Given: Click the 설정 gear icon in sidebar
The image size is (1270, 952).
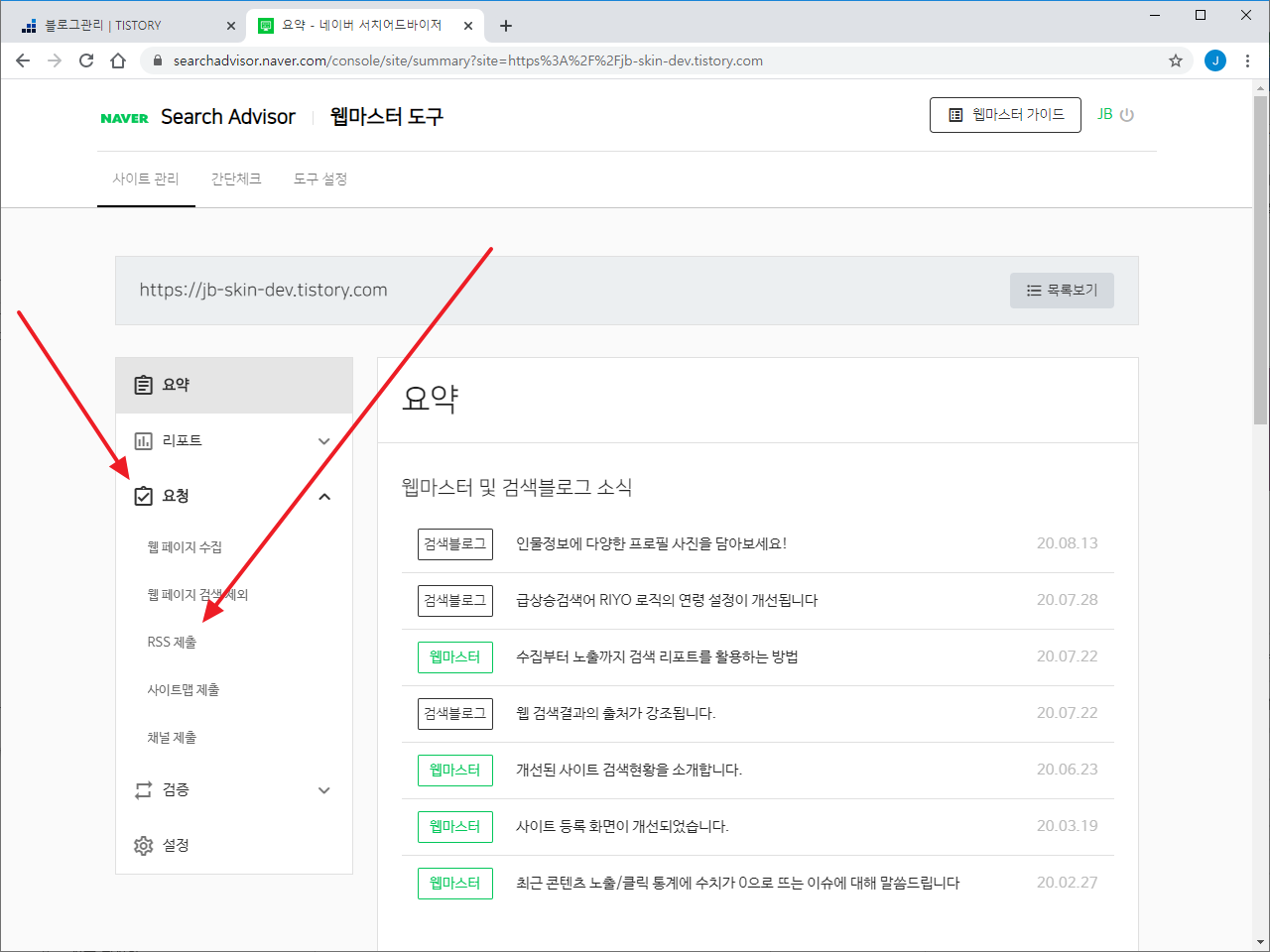Looking at the screenshot, I should [144, 845].
